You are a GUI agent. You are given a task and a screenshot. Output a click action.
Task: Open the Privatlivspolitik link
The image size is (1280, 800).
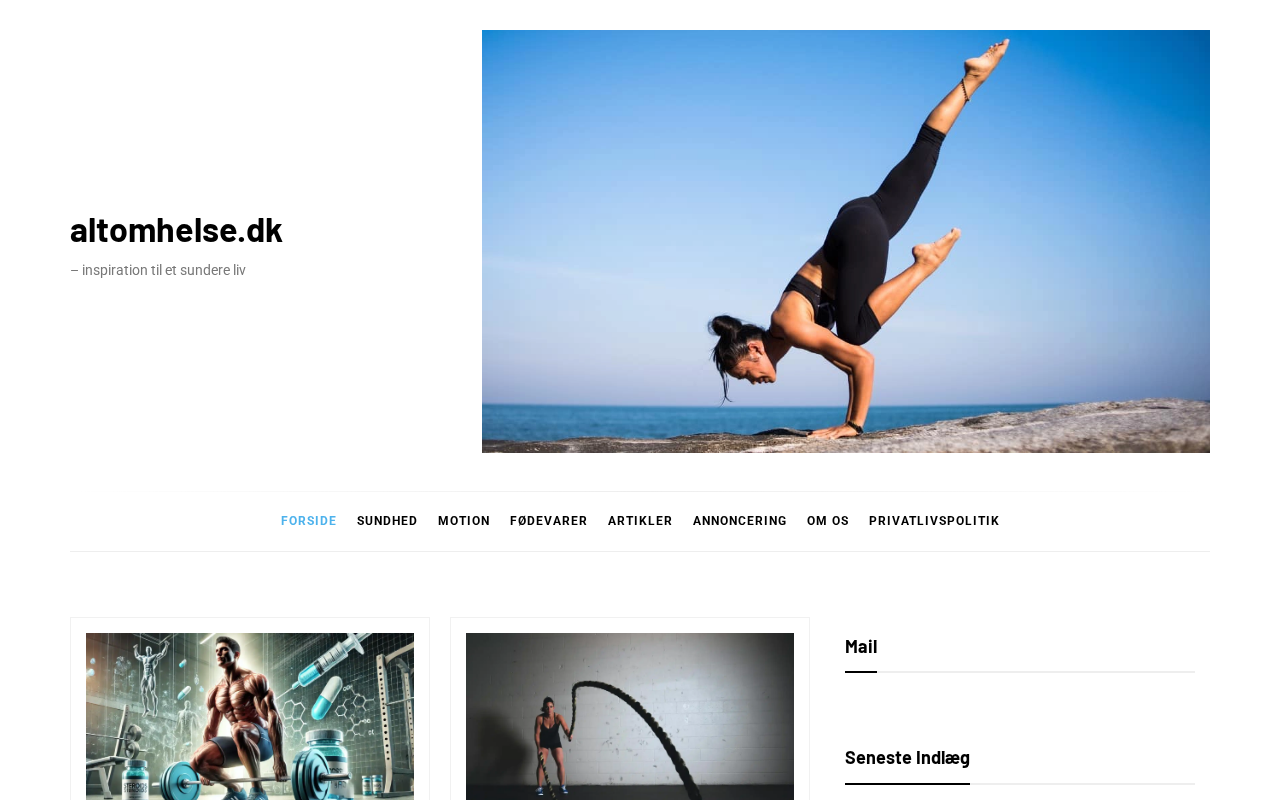[x=934, y=521]
